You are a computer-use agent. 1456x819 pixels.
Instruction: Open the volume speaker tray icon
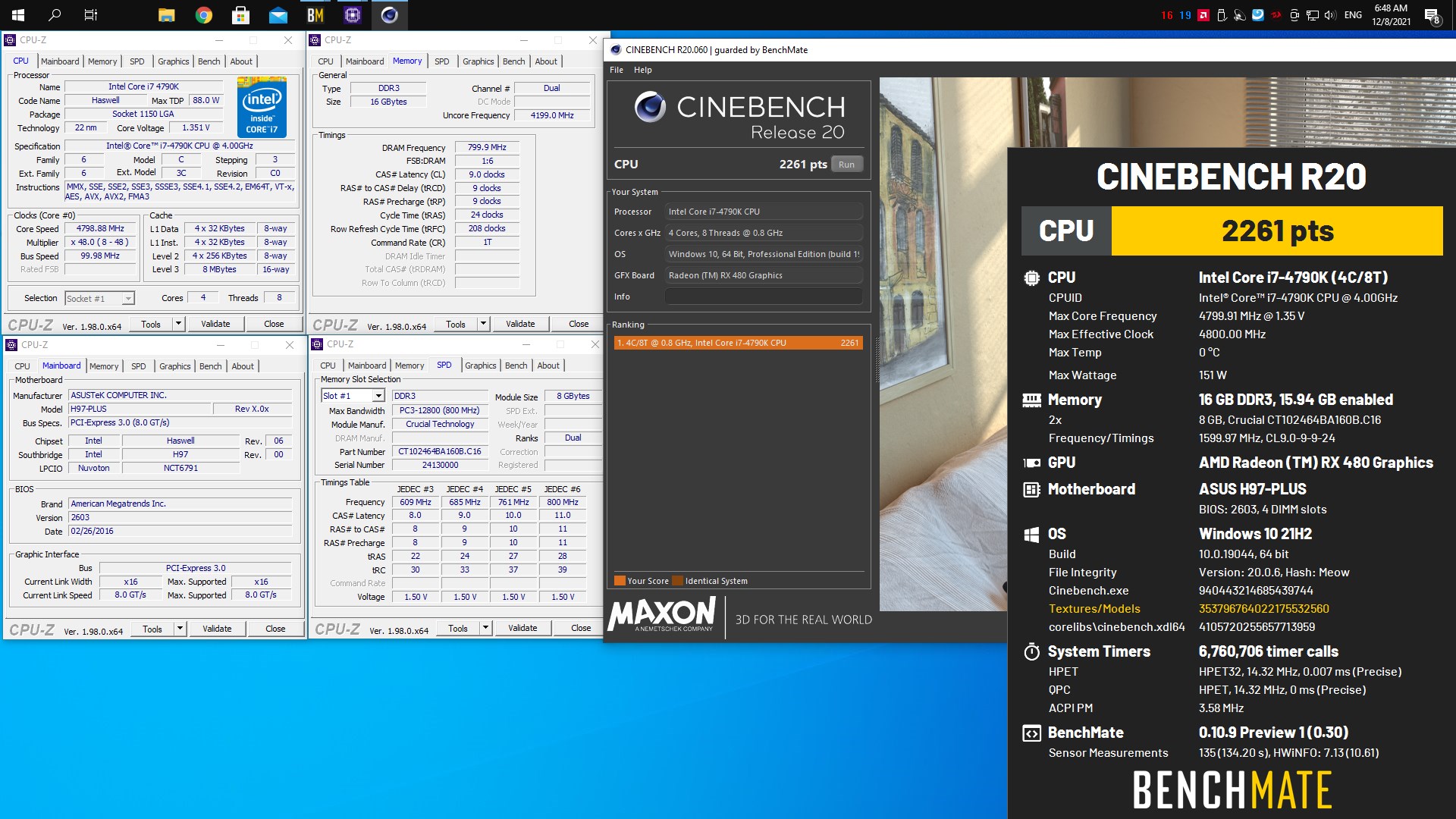pyautogui.click(x=1330, y=15)
